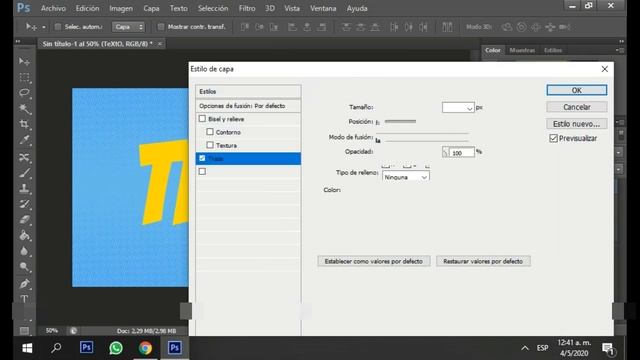Select the Eyedropper tool
The image size is (640, 360).
pyautogui.click(x=24, y=140)
